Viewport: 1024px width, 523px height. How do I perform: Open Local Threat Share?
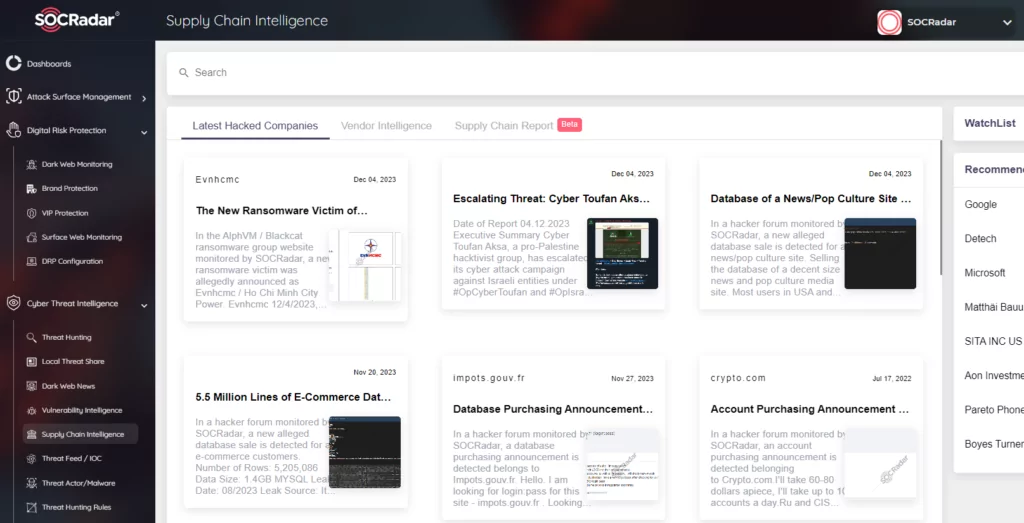coord(73,362)
